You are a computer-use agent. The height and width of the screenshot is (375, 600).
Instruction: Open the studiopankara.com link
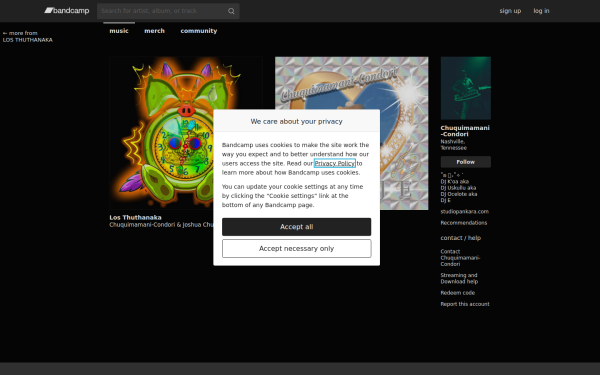(464, 212)
